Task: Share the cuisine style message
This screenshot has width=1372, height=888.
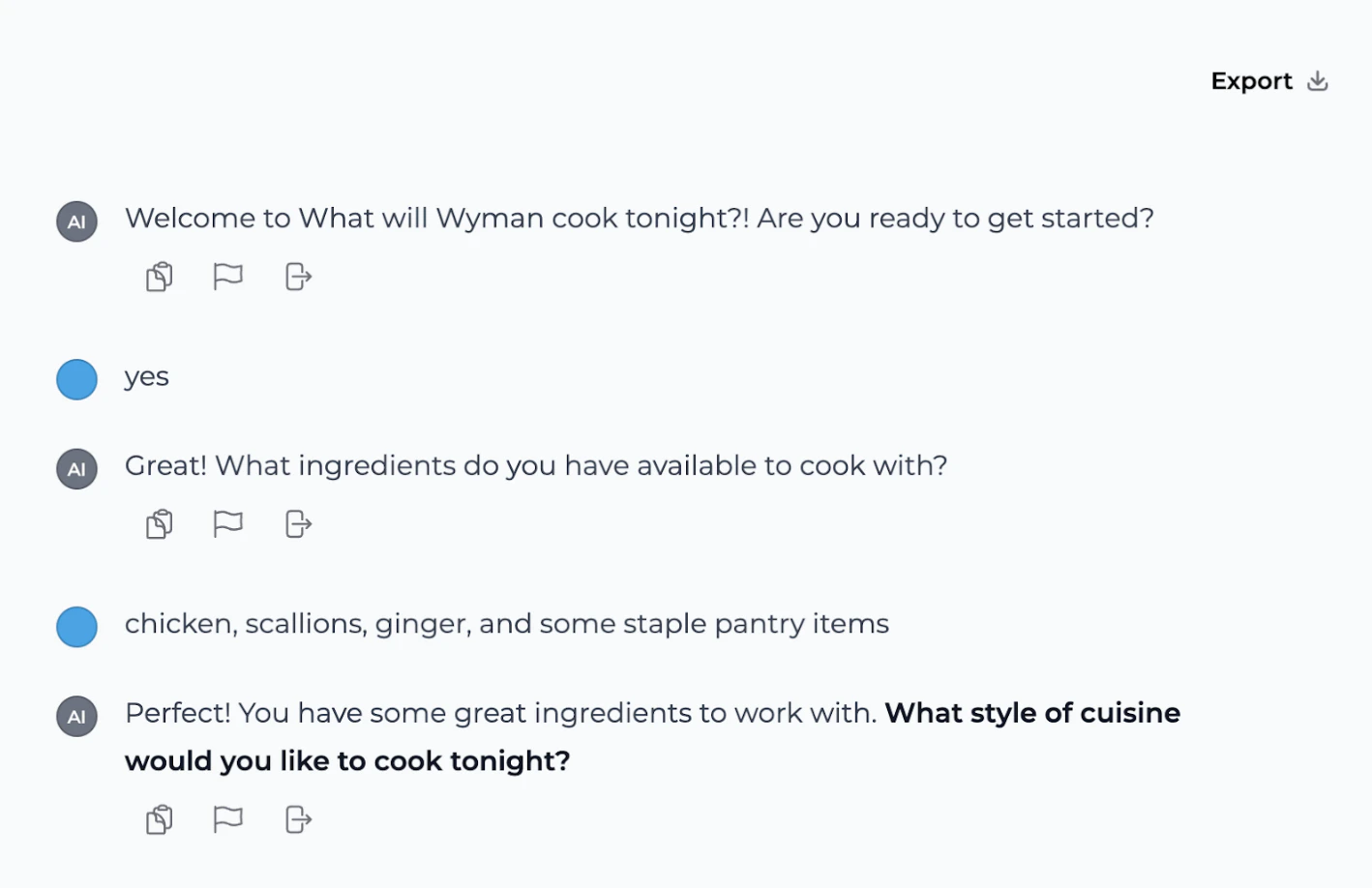Action: pos(298,820)
